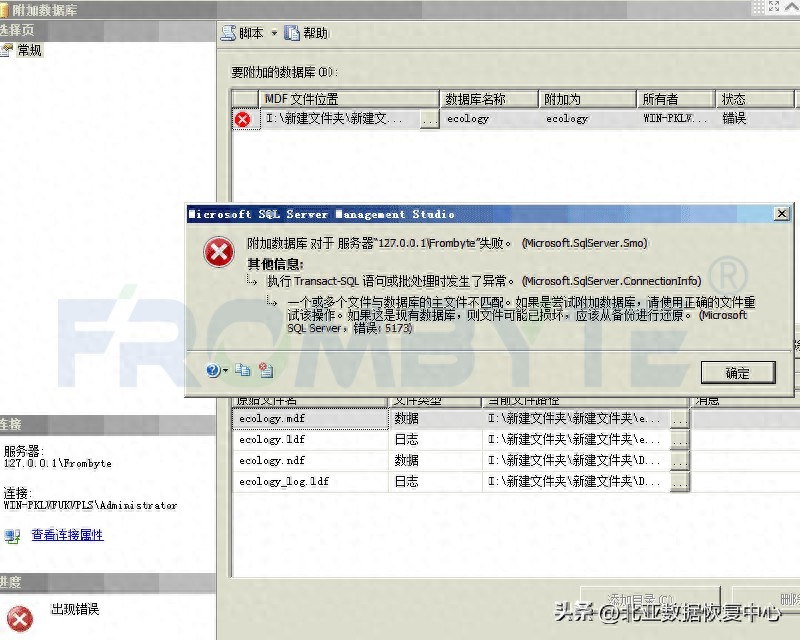
Task: Click the 出现错误 progress text
Action: [75, 609]
